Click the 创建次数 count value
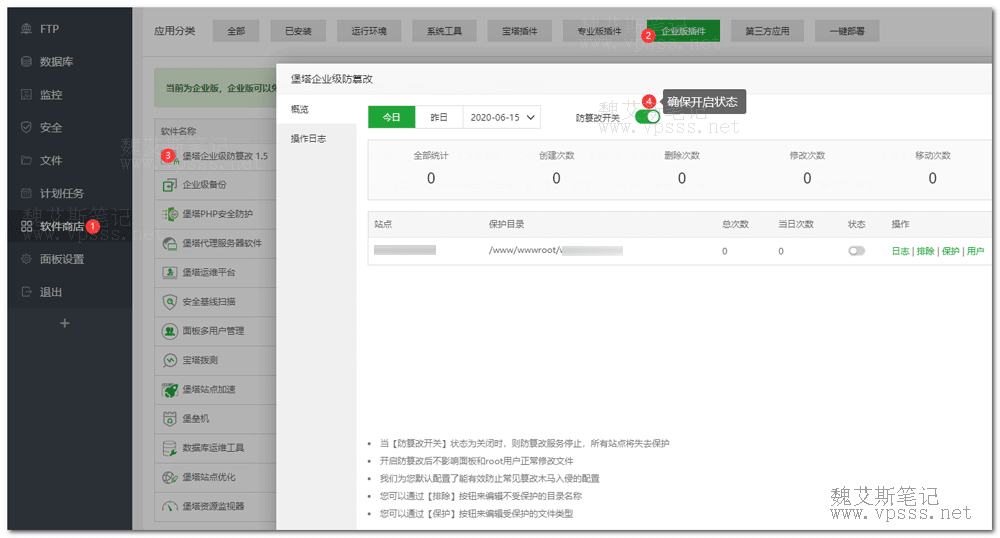The image size is (1000, 538). [x=556, y=178]
